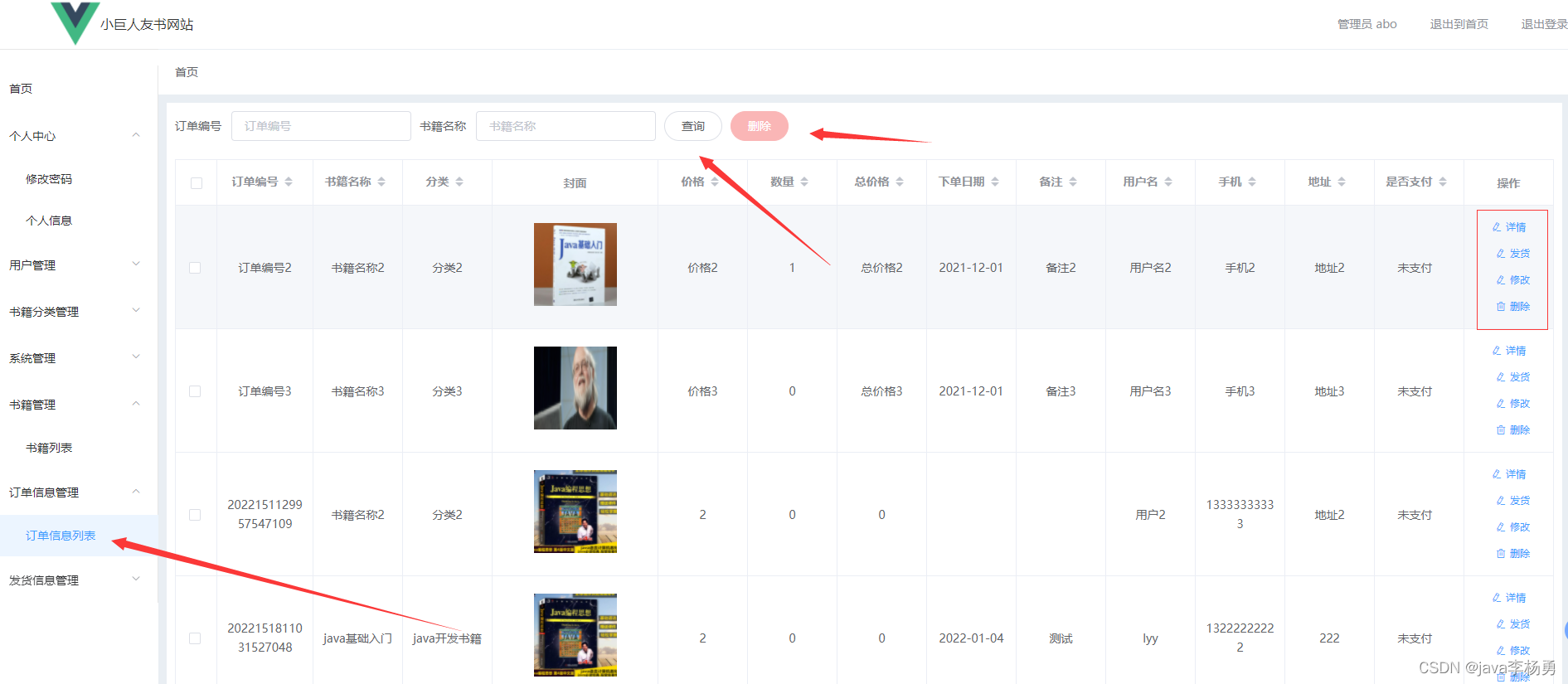Click the Vue logo in header
1568x684 pixels.
click(x=75, y=22)
